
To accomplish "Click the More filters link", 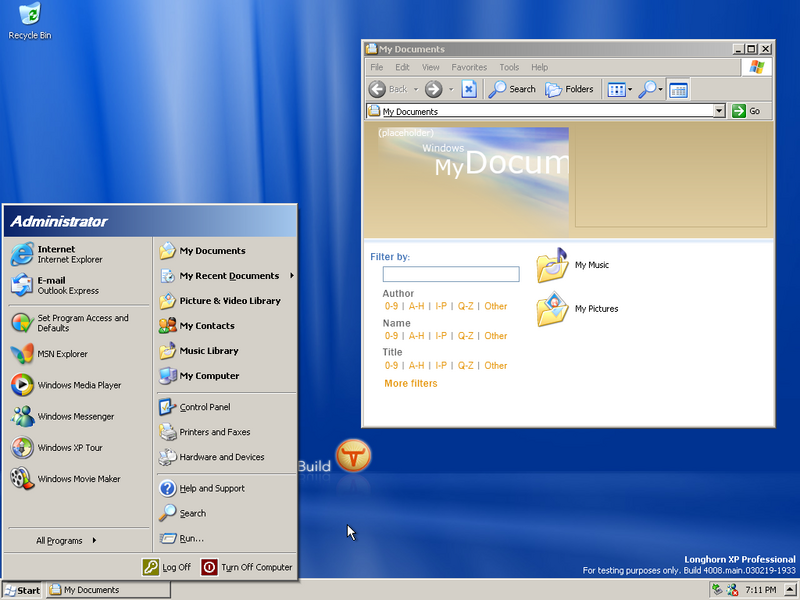I will (411, 384).
